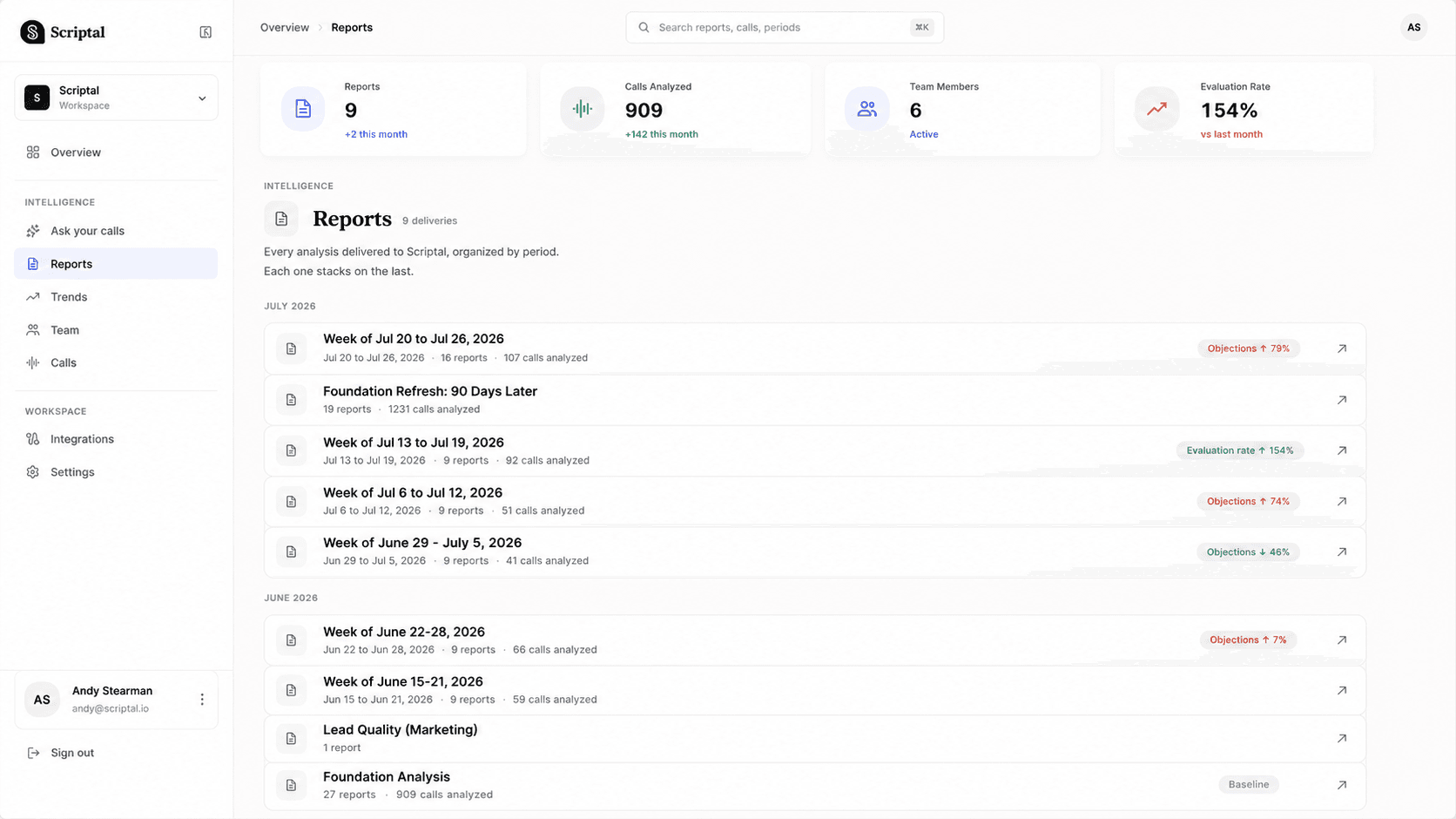Click '+142 this month' text
Image resolution: width=1456 pixels, height=819 pixels.
(662, 134)
